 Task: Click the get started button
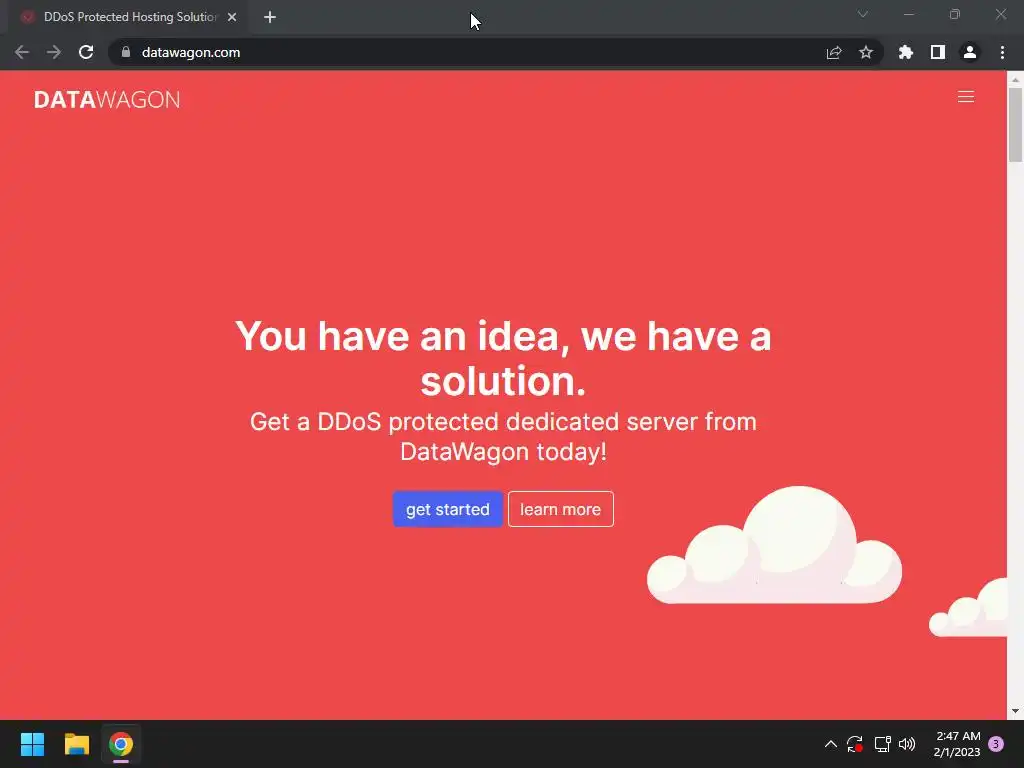447,509
